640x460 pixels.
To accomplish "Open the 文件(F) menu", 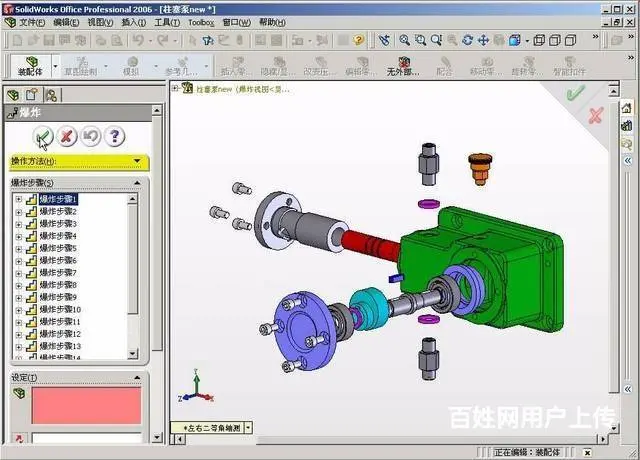I will [x=32, y=22].
